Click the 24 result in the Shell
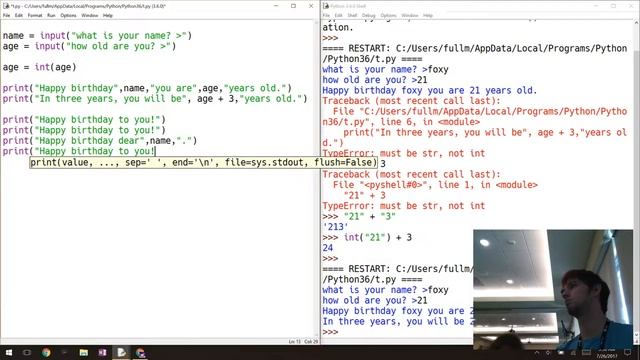Screen dimensions: 640x360 click(328, 248)
